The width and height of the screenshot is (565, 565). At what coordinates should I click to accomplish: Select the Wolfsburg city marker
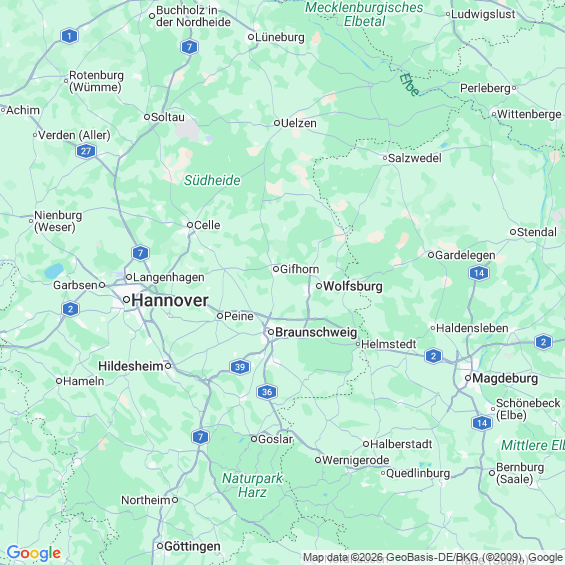tap(319, 286)
